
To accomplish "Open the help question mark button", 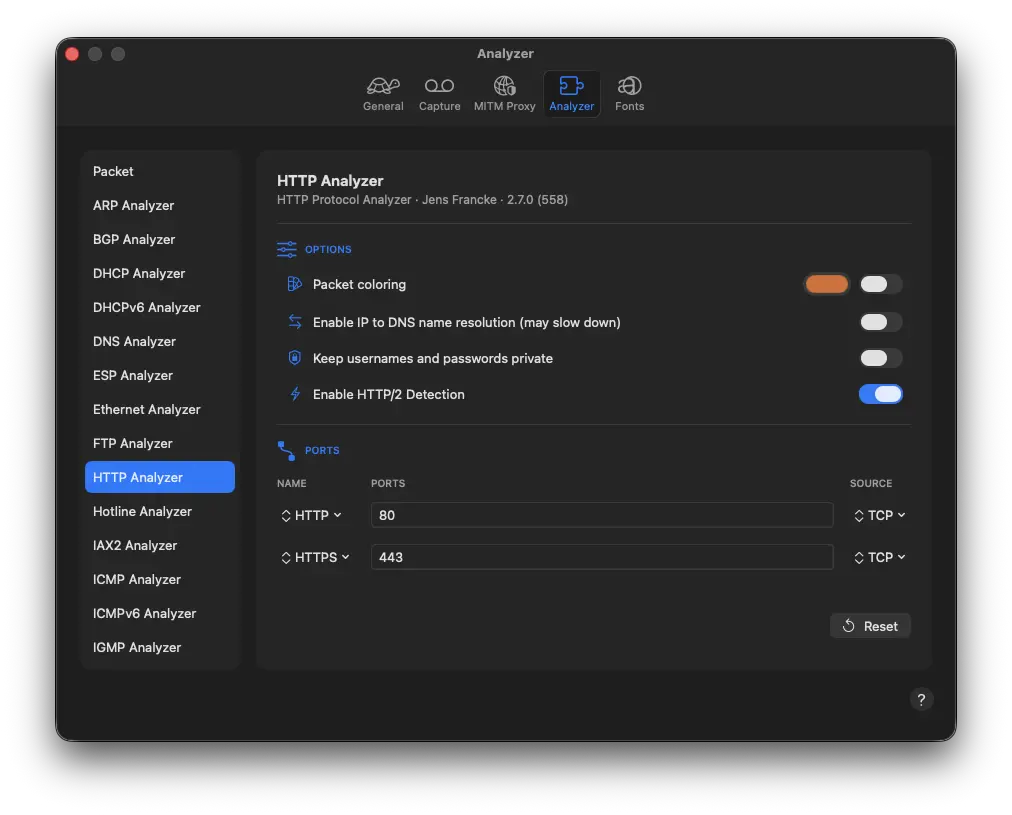I will 921,699.
